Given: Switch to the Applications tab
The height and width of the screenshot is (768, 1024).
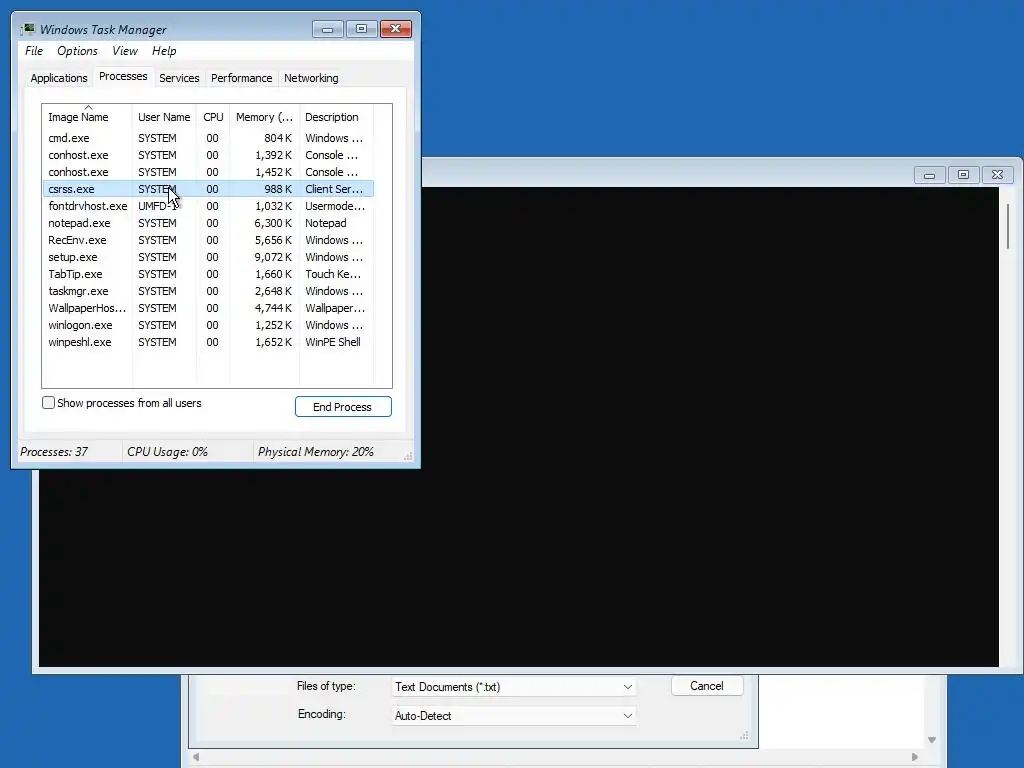Looking at the screenshot, I should [59, 78].
